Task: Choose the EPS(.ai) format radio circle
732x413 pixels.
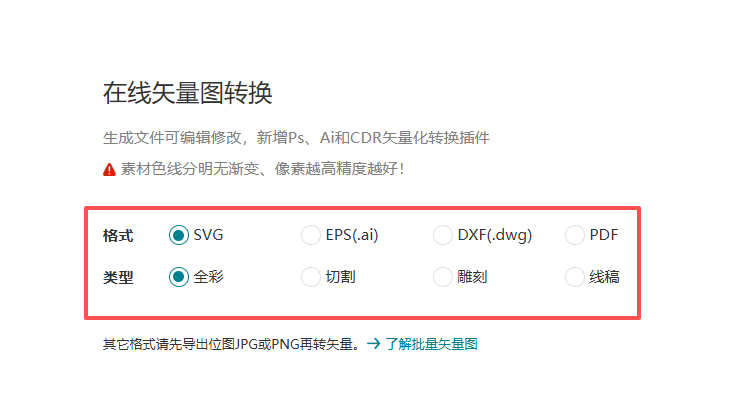Action: 310,235
